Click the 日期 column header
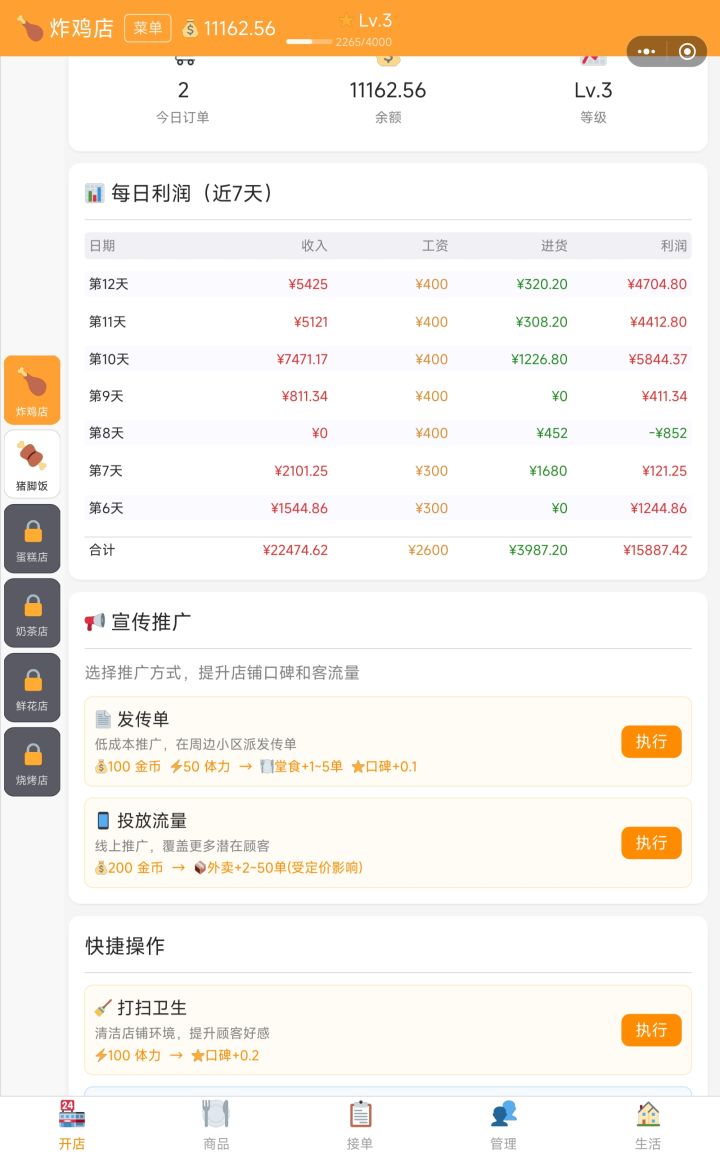The height and width of the screenshot is (1152, 720). pos(102,246)
